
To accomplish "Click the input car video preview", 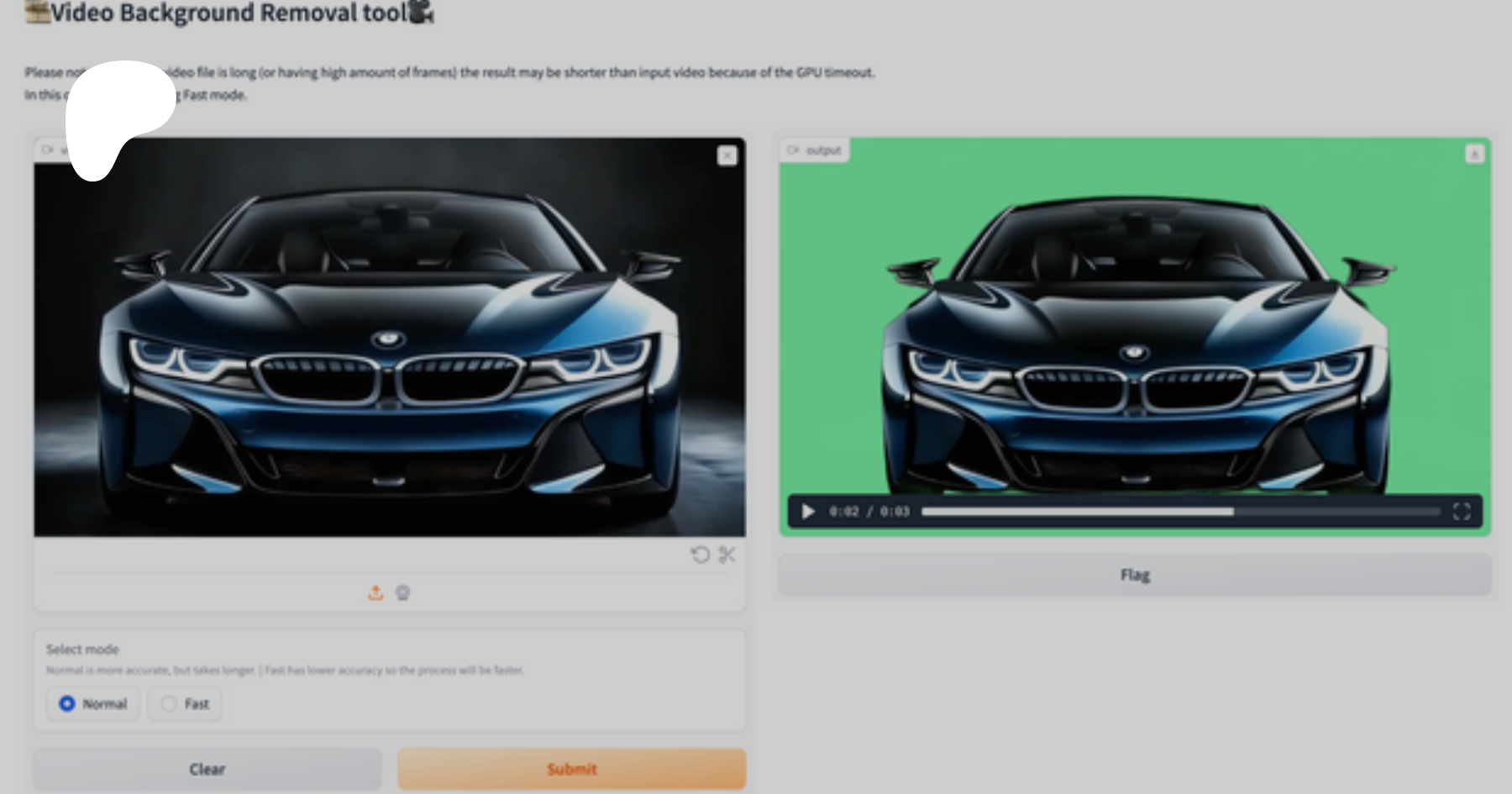I will point(389,336).
